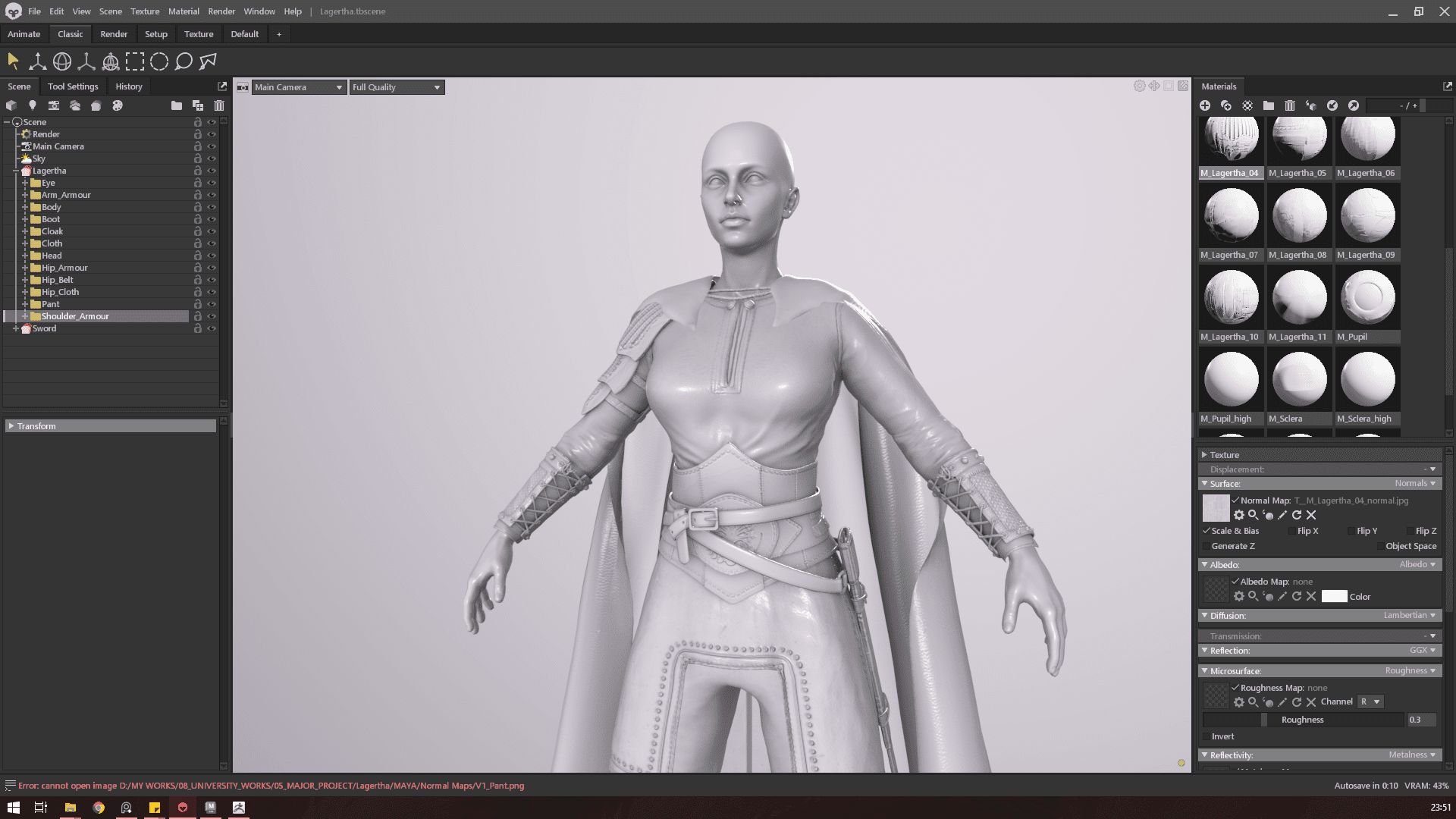The height and width of the screenshot is (819, 1456).
Task: Switch to the History tab
Action: tap(129, 86)
